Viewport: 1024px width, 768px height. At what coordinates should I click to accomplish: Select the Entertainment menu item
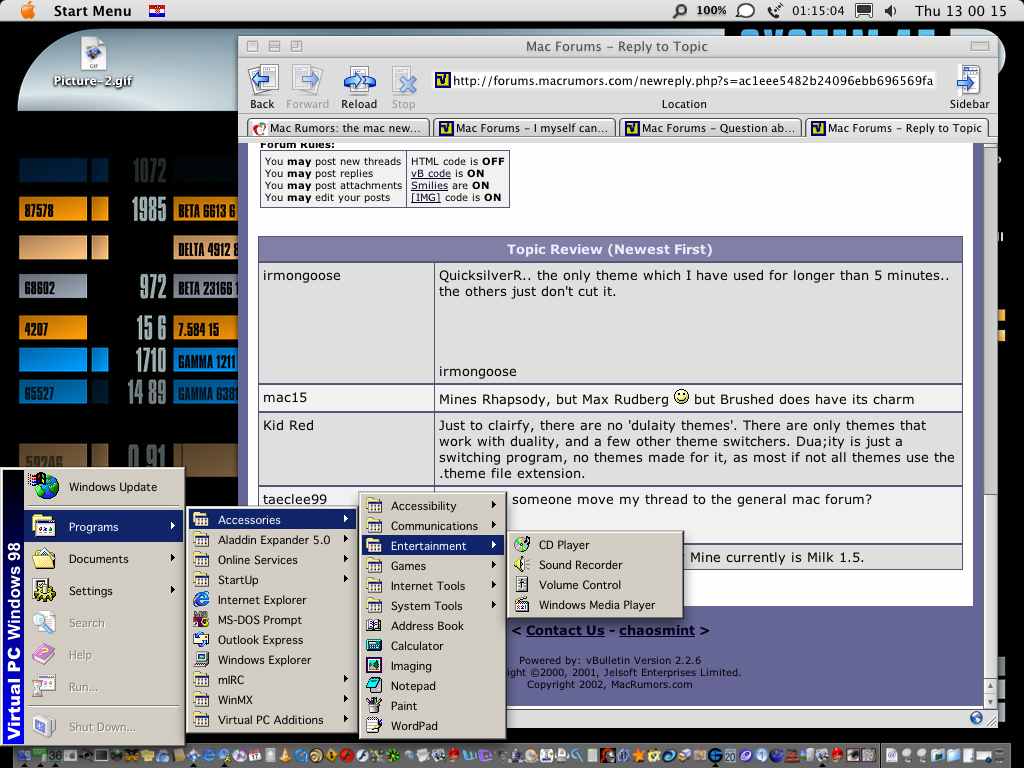coord(432,546)
